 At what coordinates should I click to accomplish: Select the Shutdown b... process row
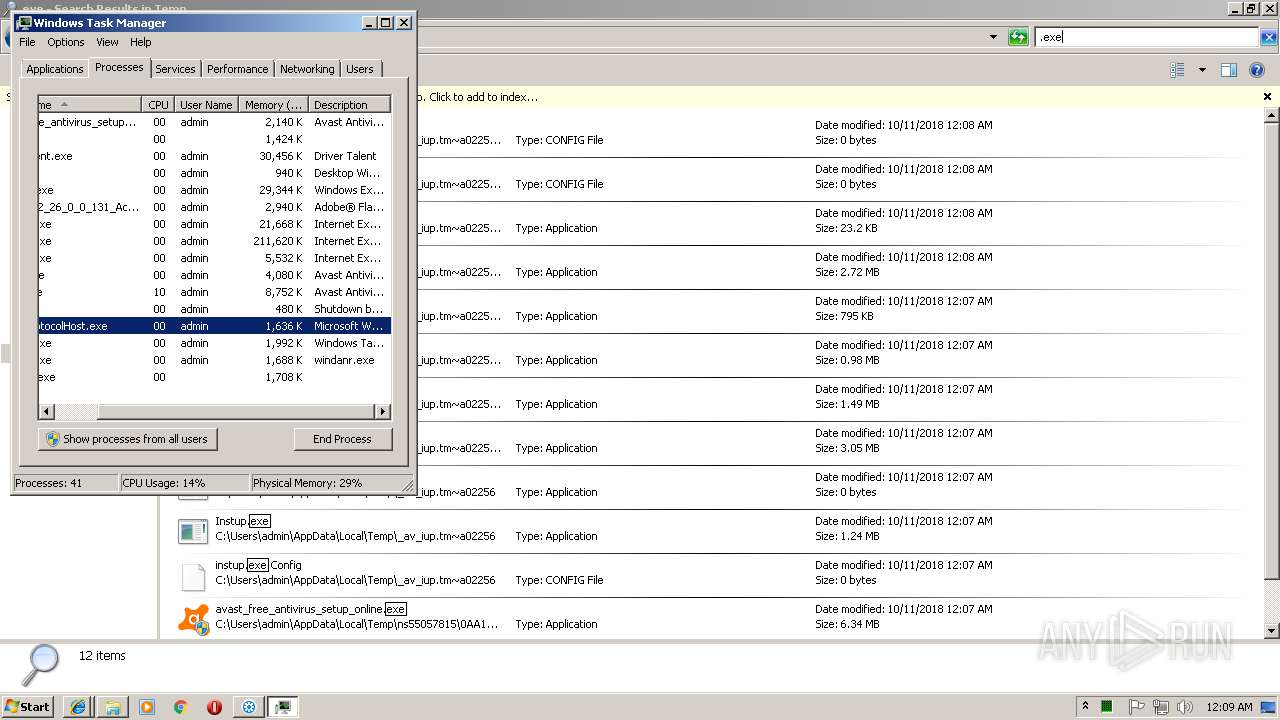(x=214, y=309)
